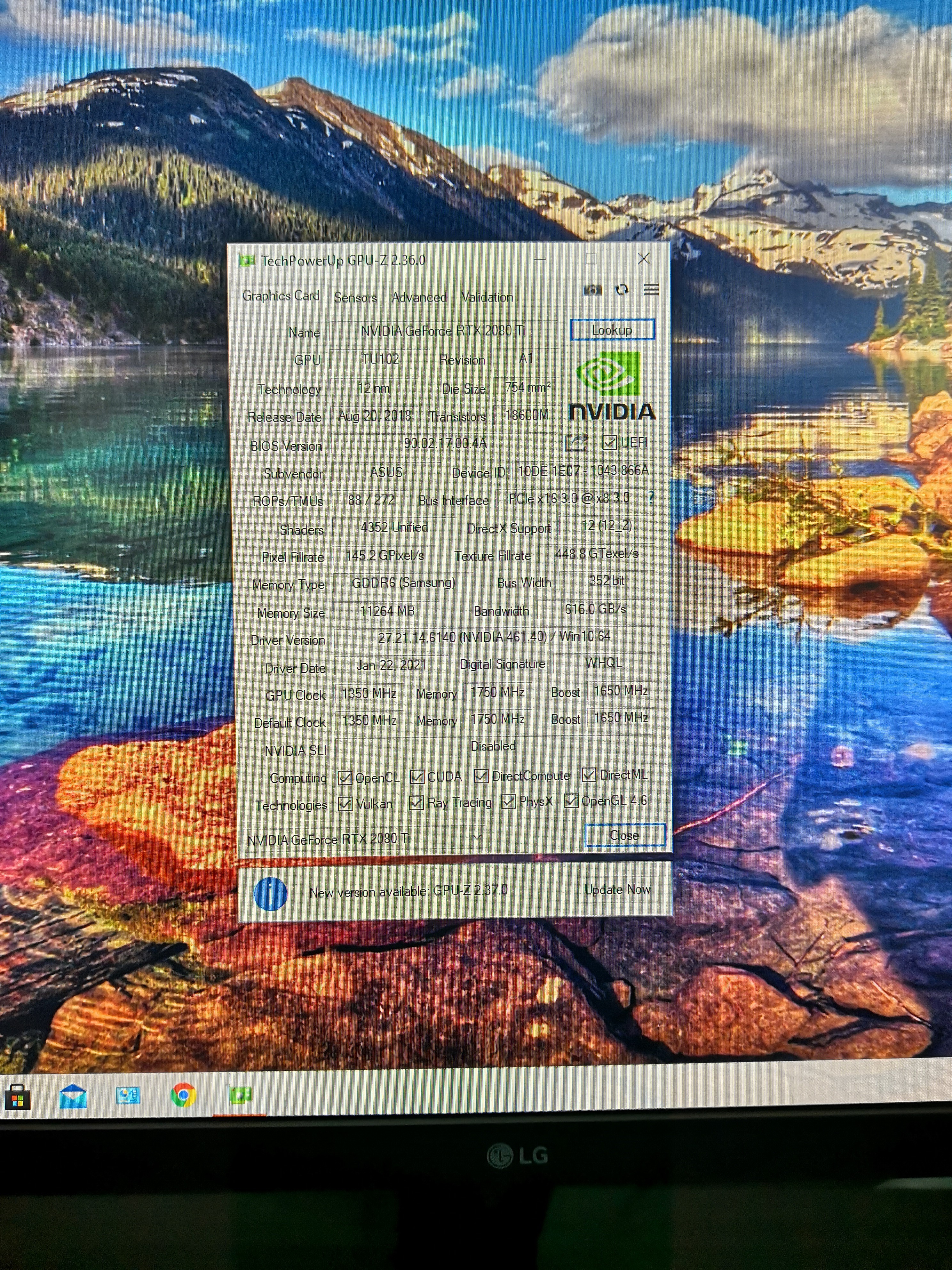Toggle the Ray Tracing checkbox
The image size is (952, 1270).
click(x=416, y=803)
